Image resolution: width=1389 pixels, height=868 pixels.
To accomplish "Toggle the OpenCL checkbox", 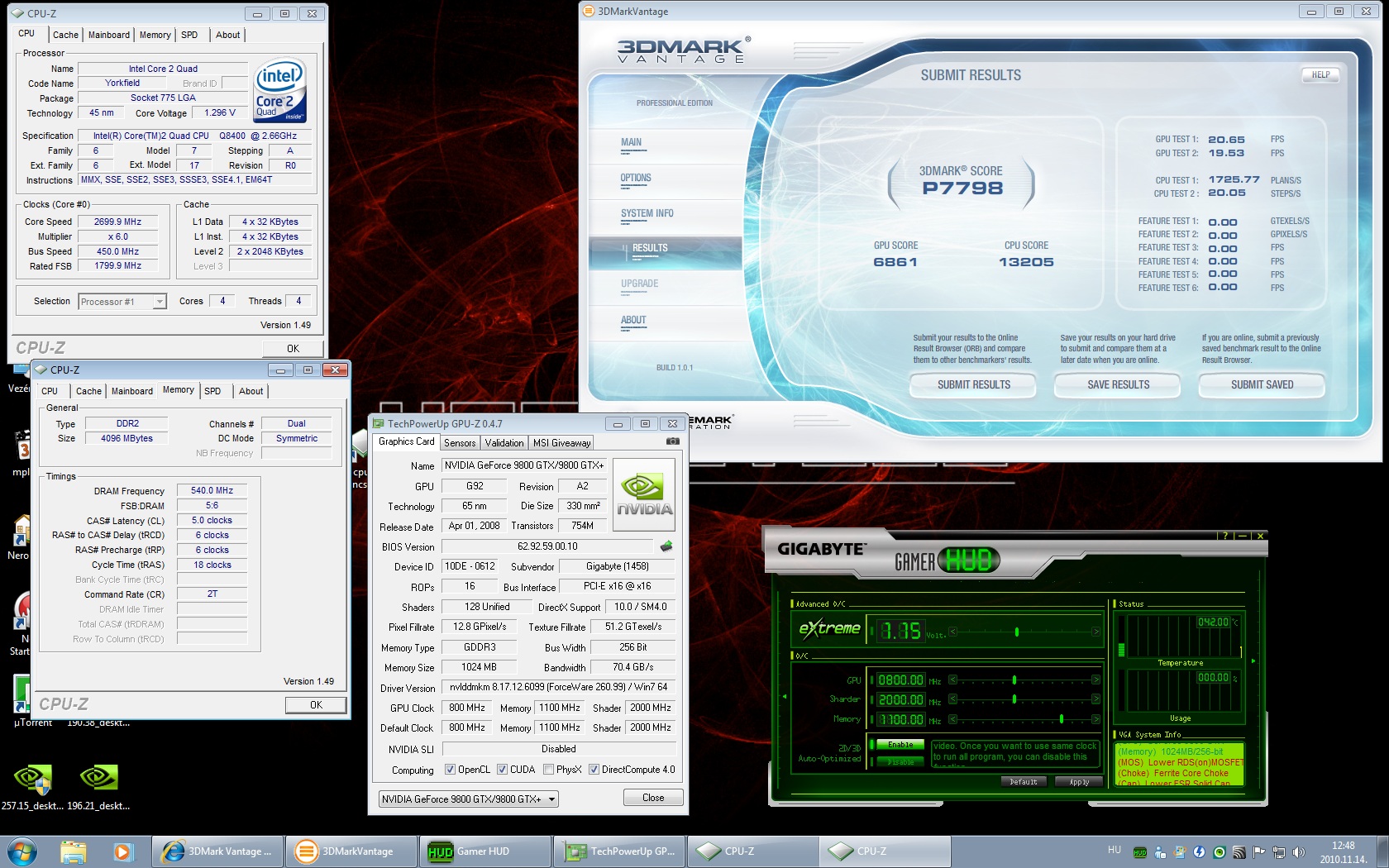I will point(450,770).
